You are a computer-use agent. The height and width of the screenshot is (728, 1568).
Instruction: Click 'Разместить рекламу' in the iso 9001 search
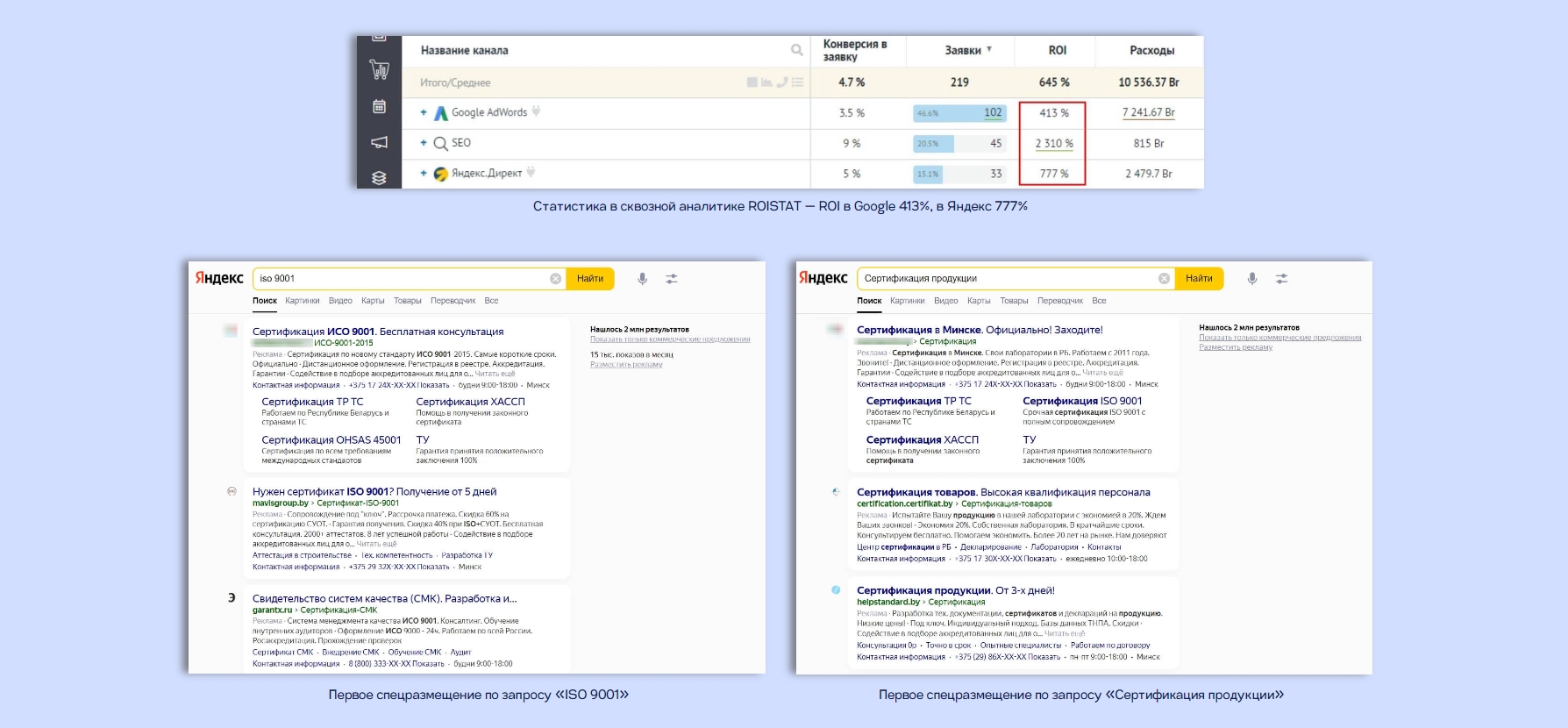click(x=626, y=365)
